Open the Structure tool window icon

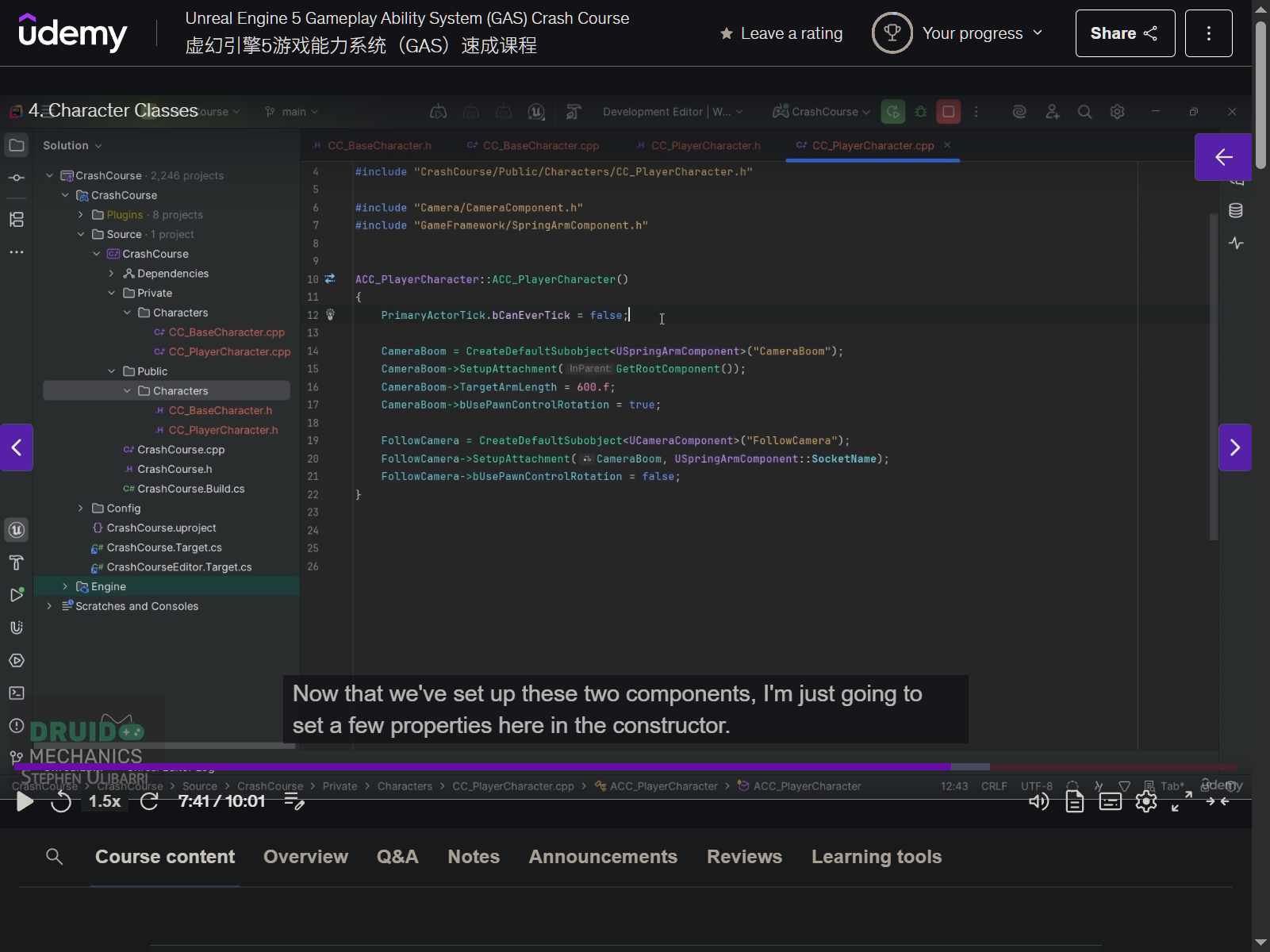[17, 220]
